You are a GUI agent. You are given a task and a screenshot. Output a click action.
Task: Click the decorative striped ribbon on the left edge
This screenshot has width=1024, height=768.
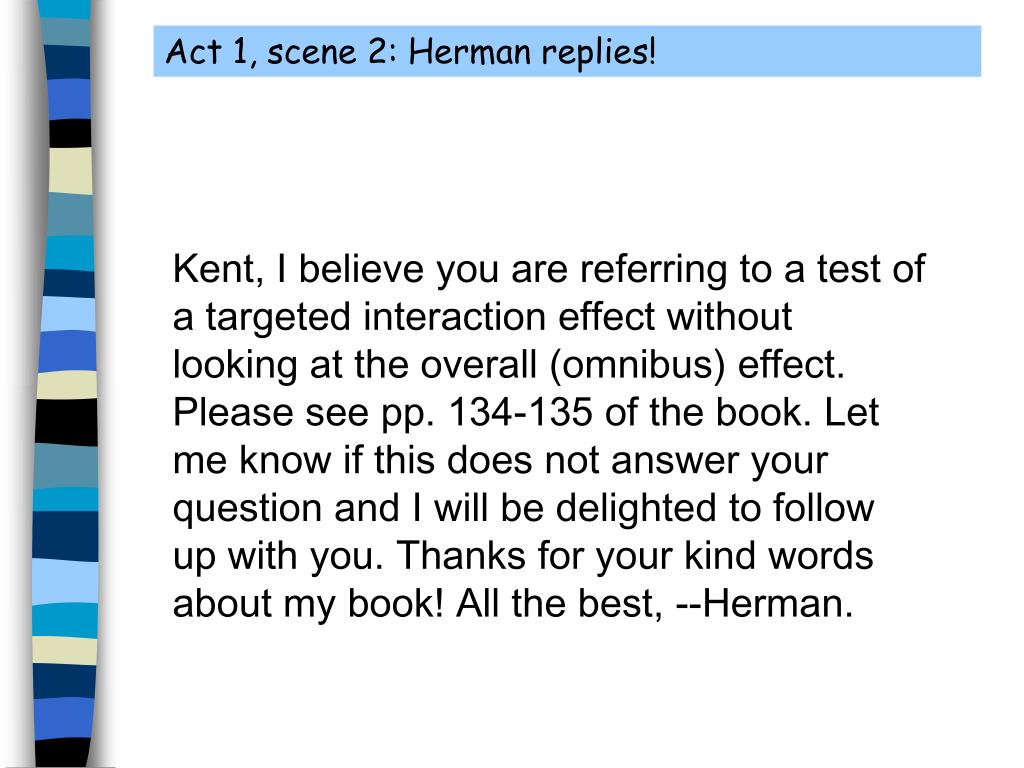pyautogui.click(x=65, y=384)
